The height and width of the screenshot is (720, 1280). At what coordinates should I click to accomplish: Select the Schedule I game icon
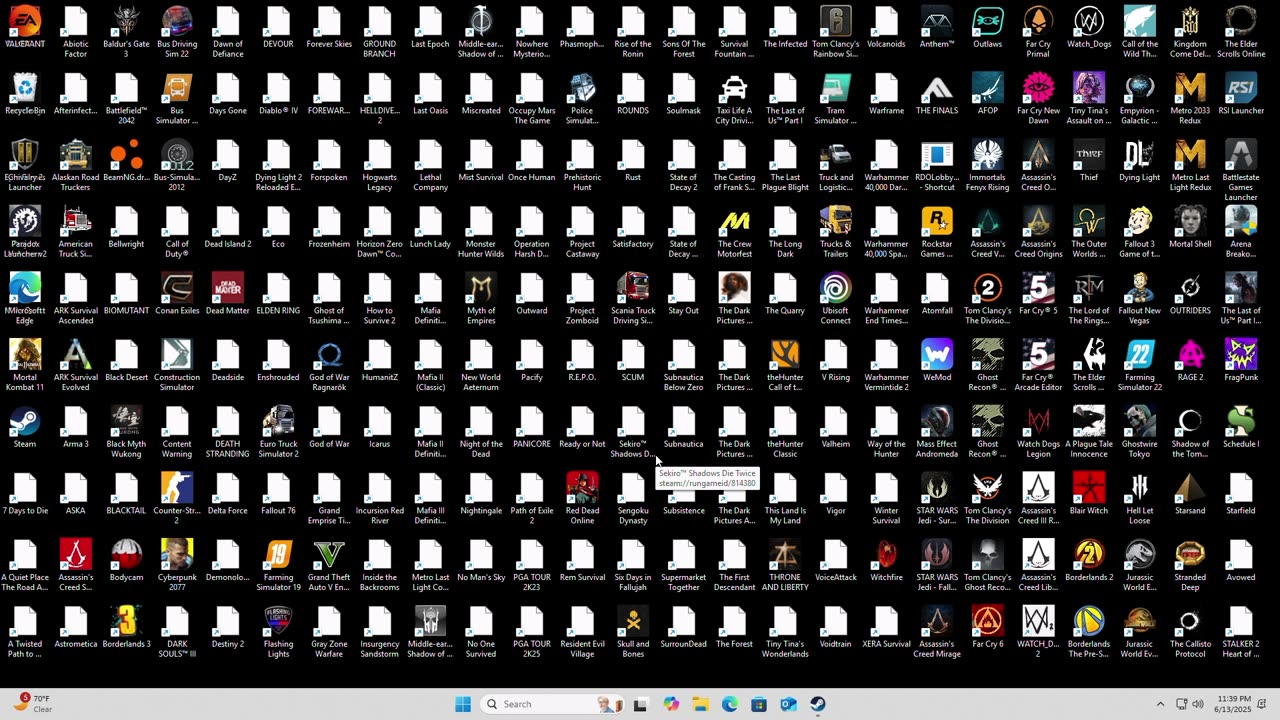(x=1241, y=428)
